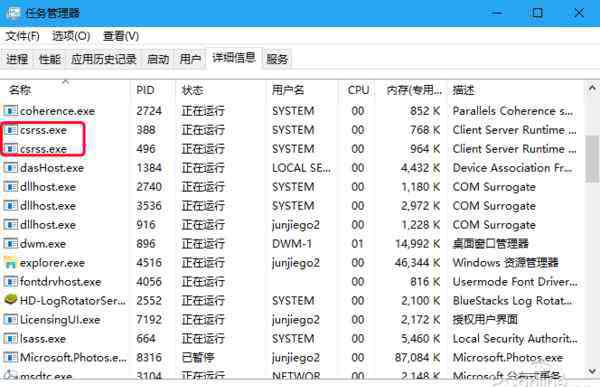Open the 查看(V) menu
Screen dimensions: 600x387
click(121, 36)
